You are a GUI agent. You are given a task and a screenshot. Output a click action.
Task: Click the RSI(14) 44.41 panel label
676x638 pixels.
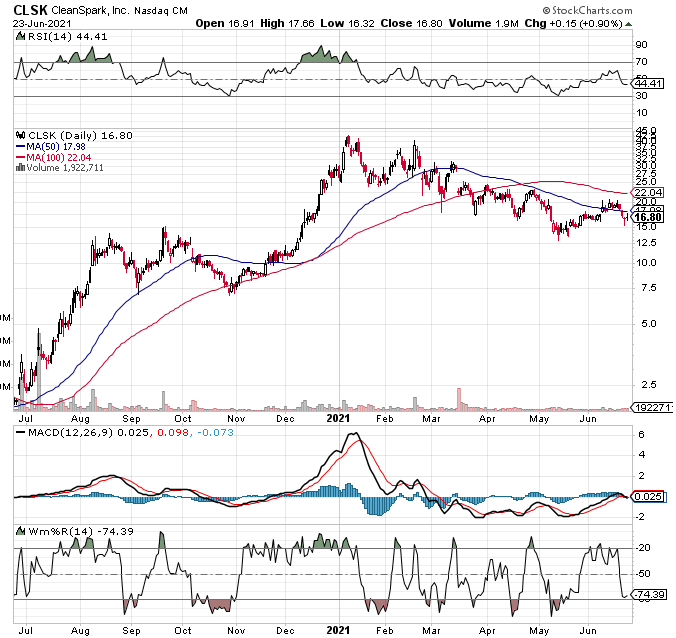(x=67, y=37)
